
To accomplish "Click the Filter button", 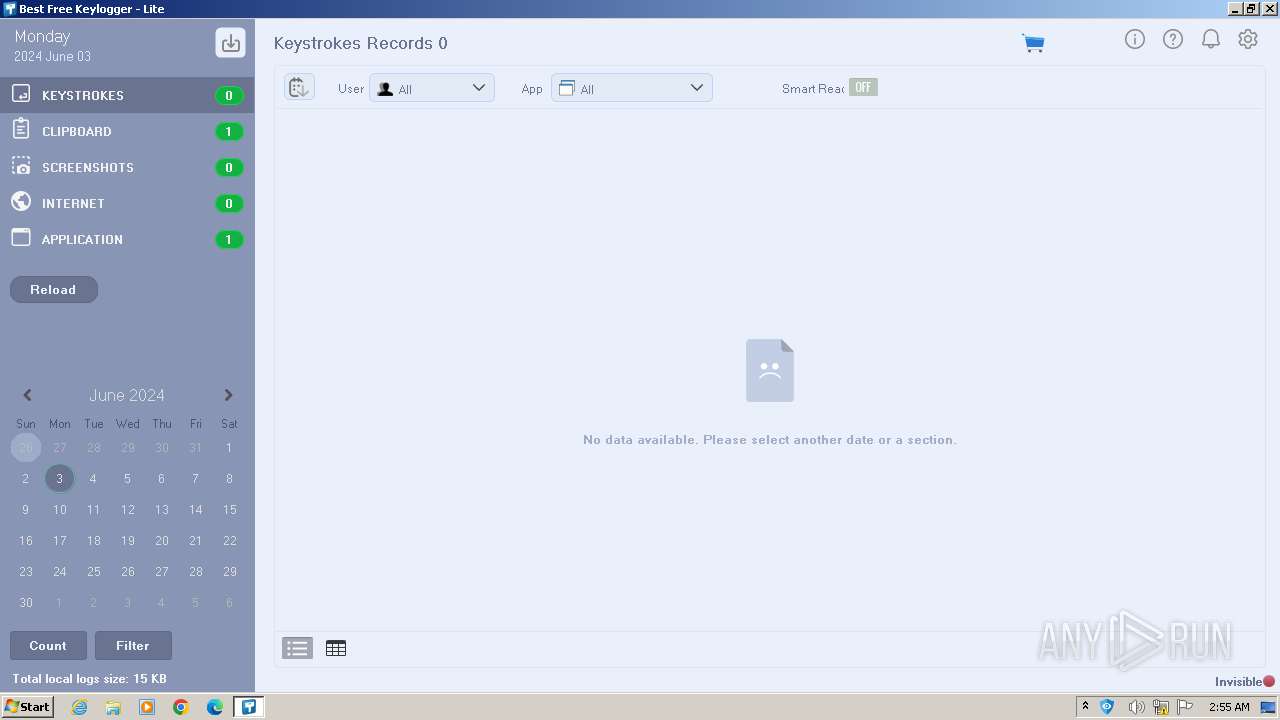I will (x=133, y=645).
